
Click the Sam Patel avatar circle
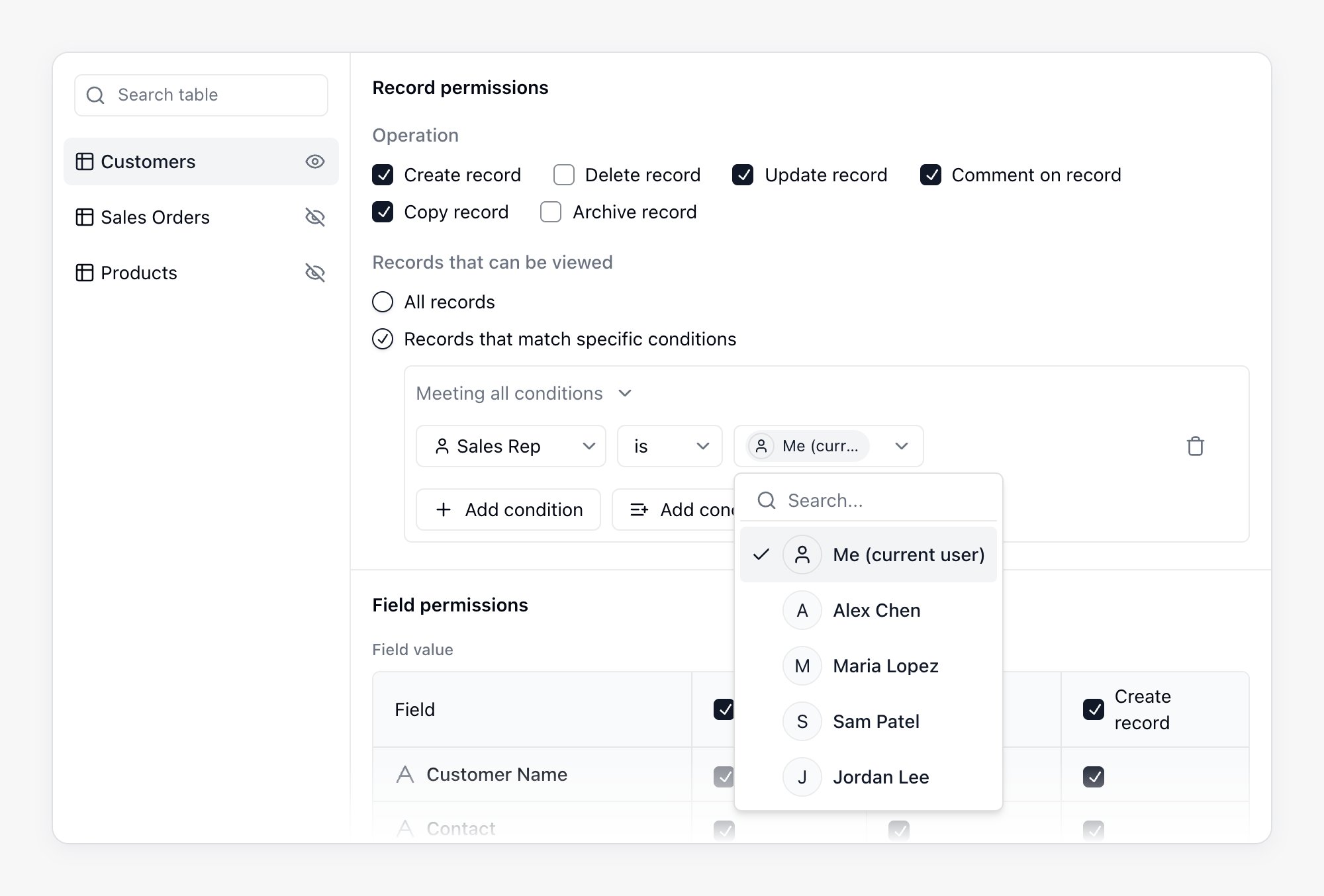click(x=802, y=721)
